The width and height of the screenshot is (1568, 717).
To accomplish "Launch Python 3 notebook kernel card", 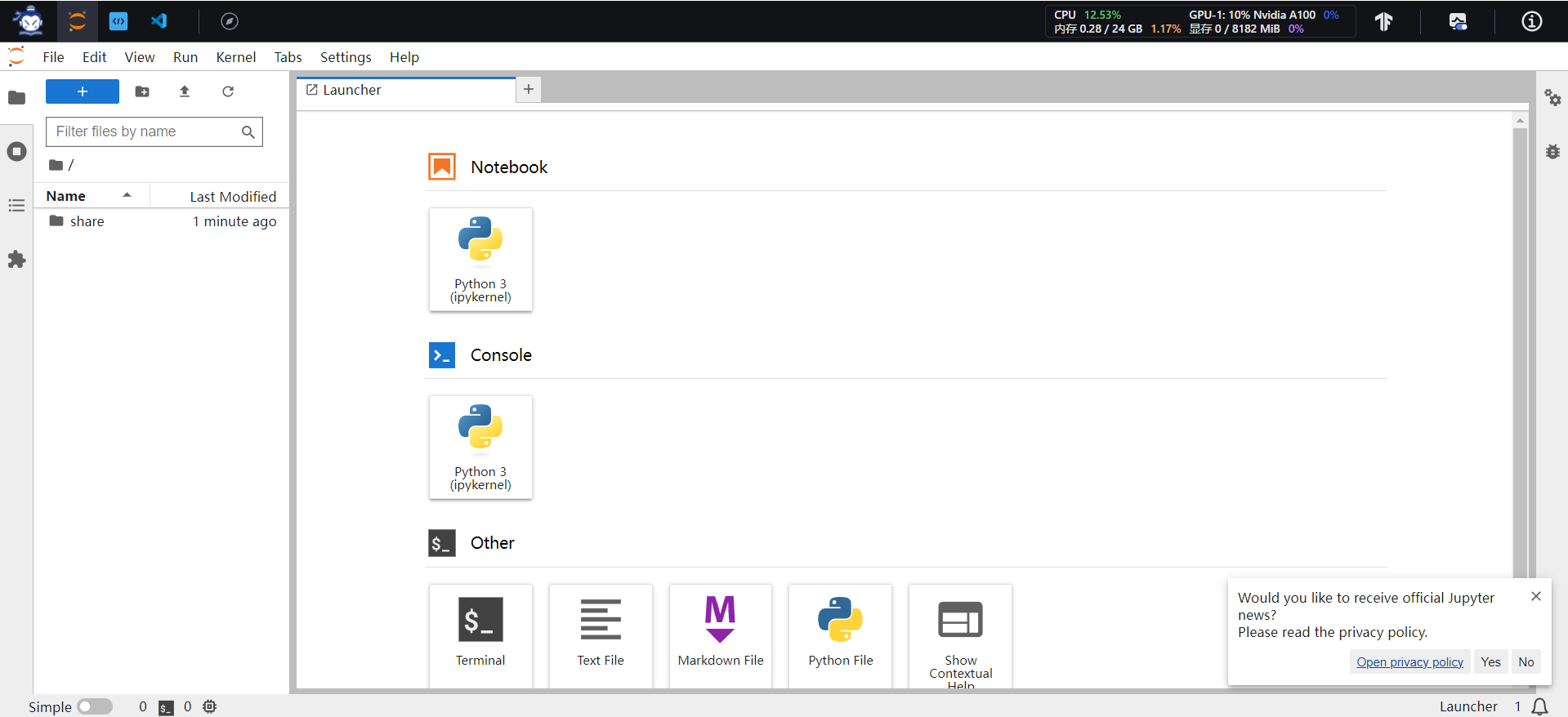I will tap(480, 259).
